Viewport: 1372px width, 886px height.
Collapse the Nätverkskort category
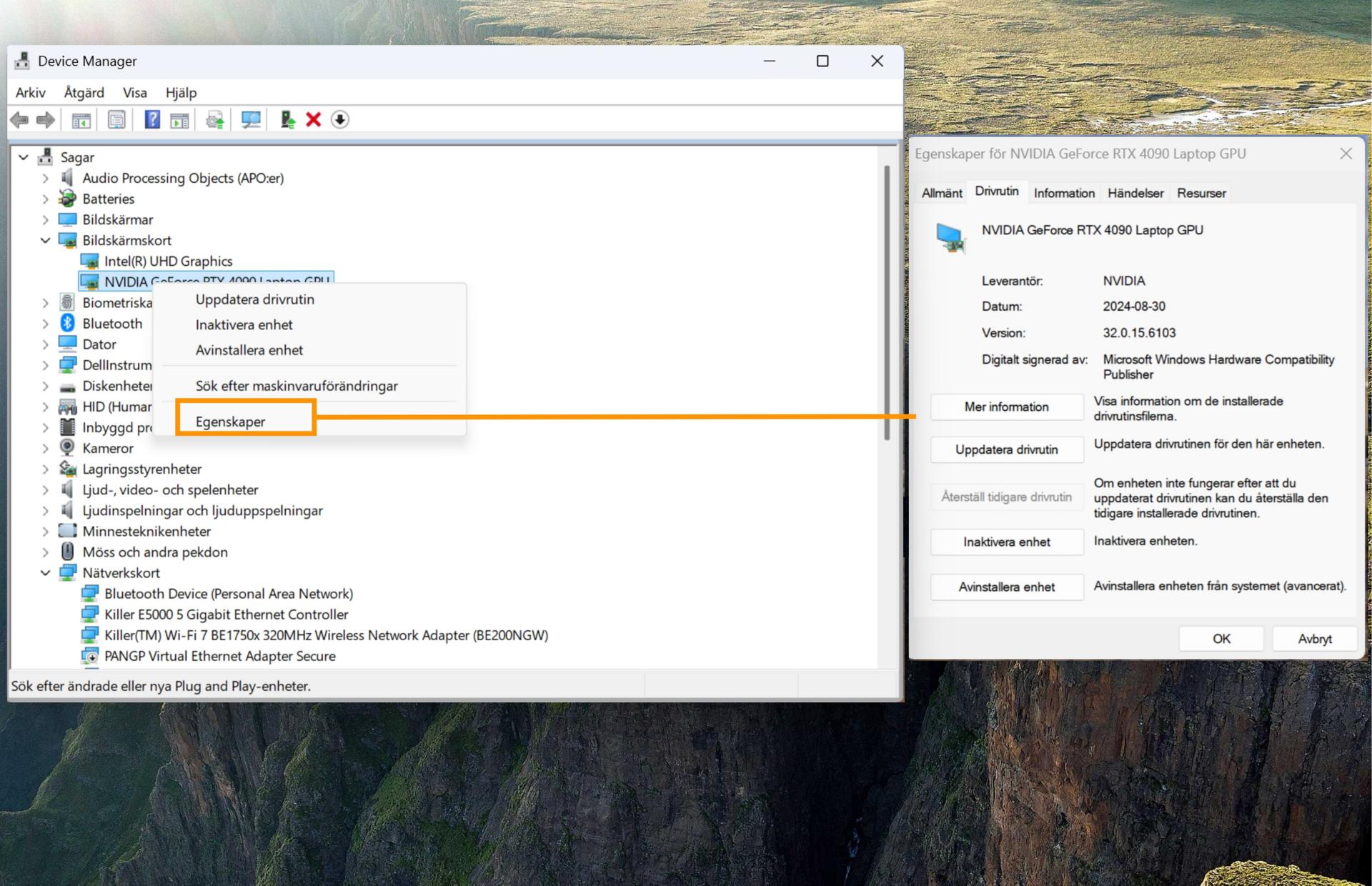[x=46, y=573]
